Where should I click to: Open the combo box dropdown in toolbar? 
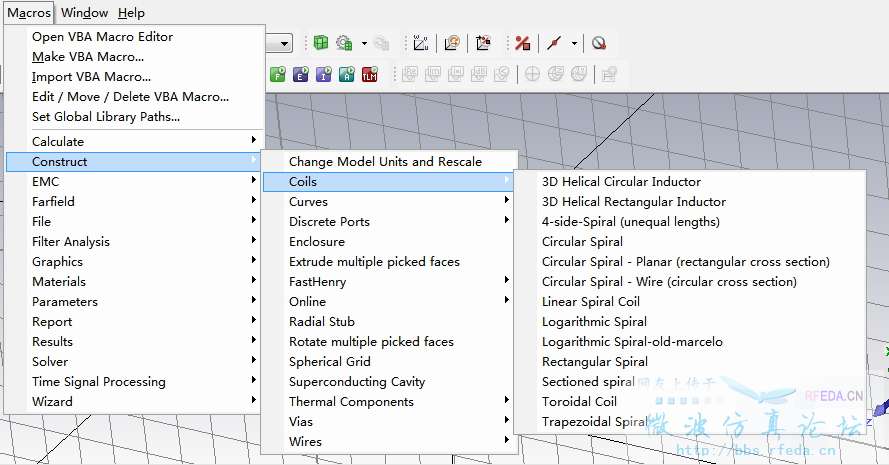tap(285, 43)
